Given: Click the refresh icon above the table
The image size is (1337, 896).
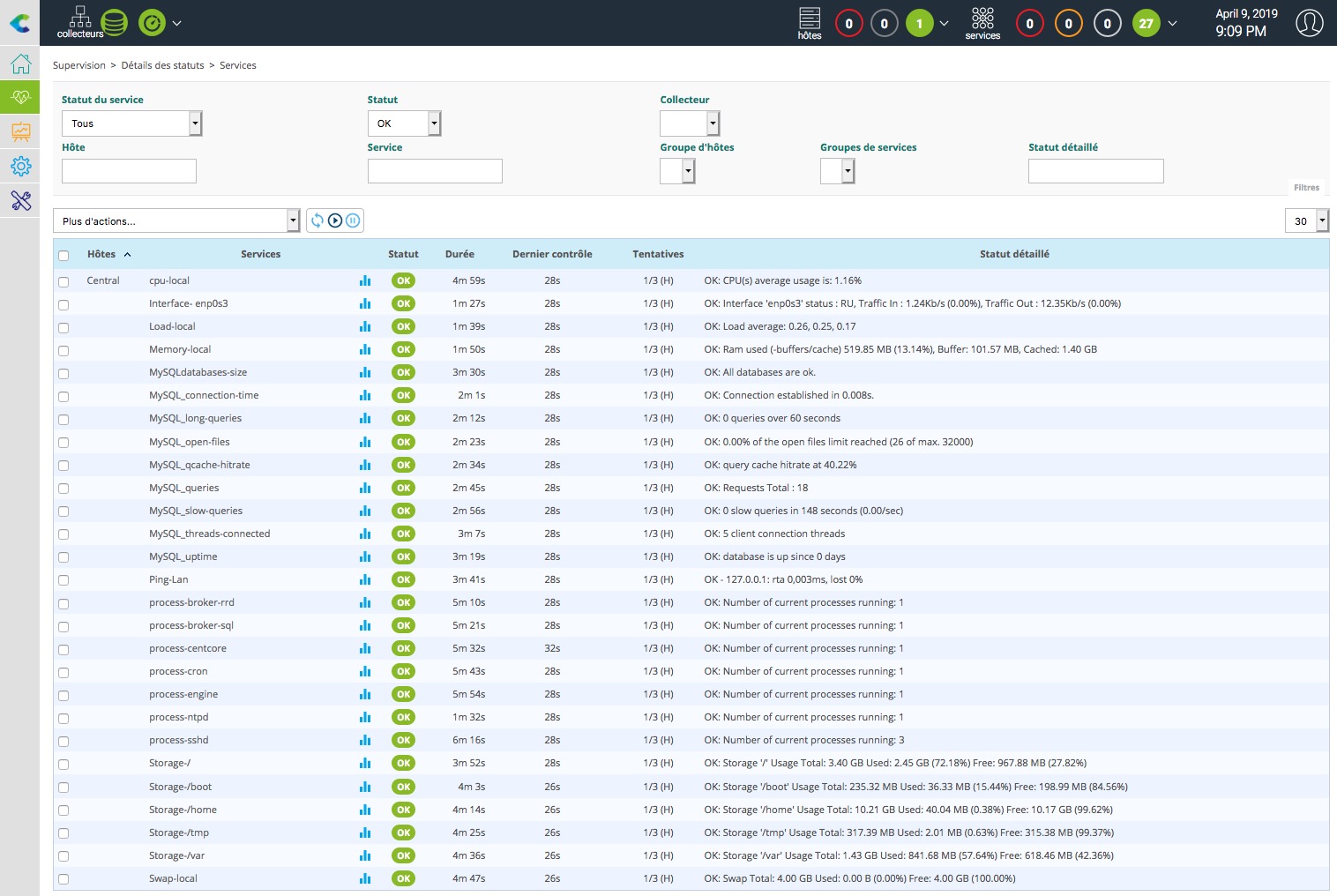Looking at the screenshot, I should click(x=317, y=220).
